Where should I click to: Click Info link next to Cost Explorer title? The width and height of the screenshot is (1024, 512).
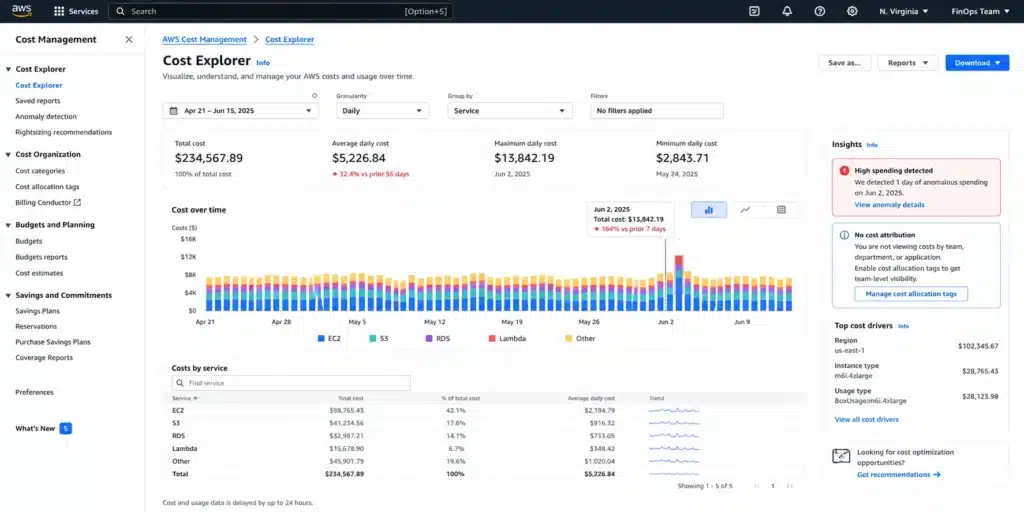(x=263, y=63)
